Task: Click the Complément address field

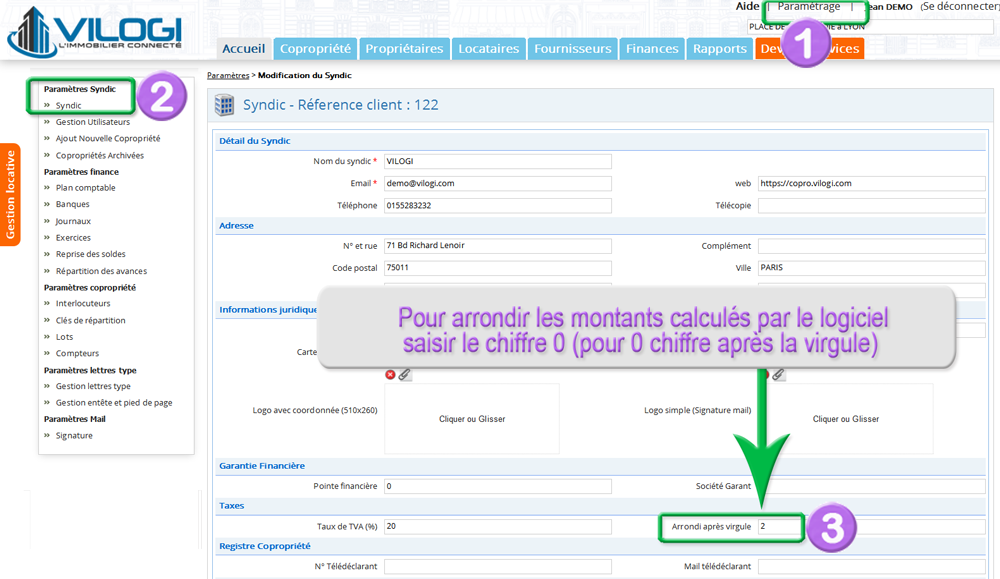Action: [x=871, y=246]
